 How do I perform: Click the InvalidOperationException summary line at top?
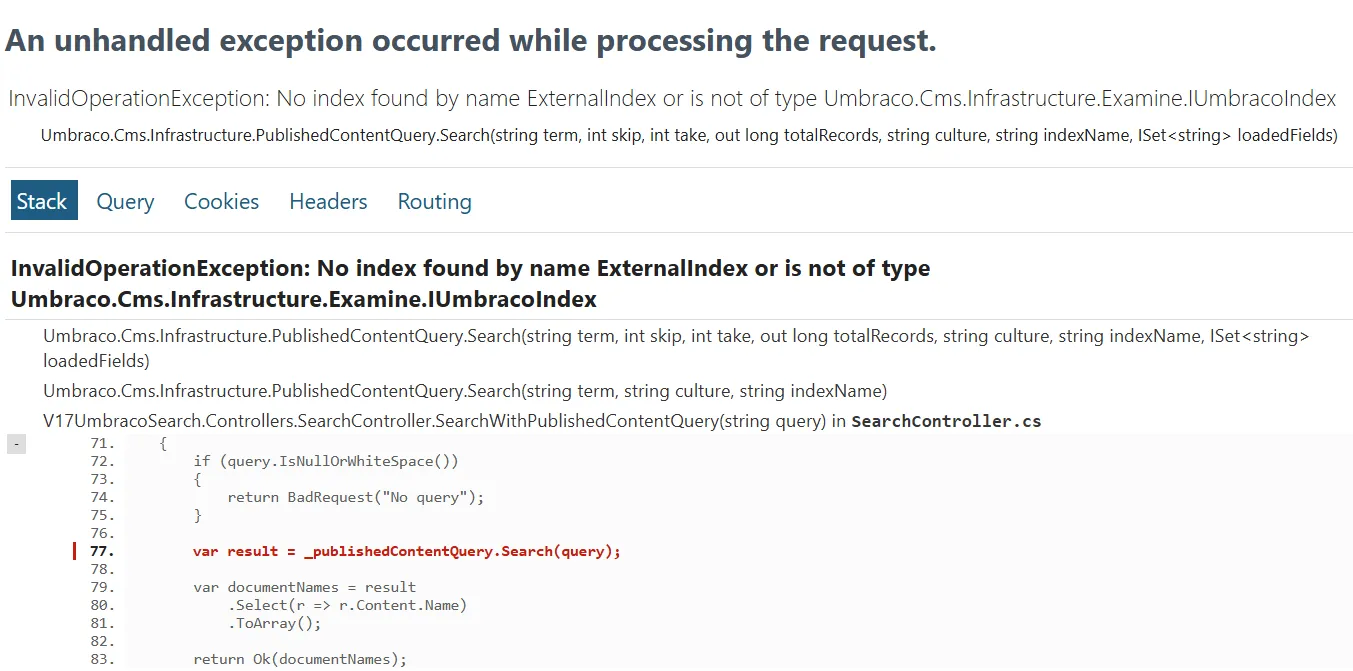pos(672,99)
